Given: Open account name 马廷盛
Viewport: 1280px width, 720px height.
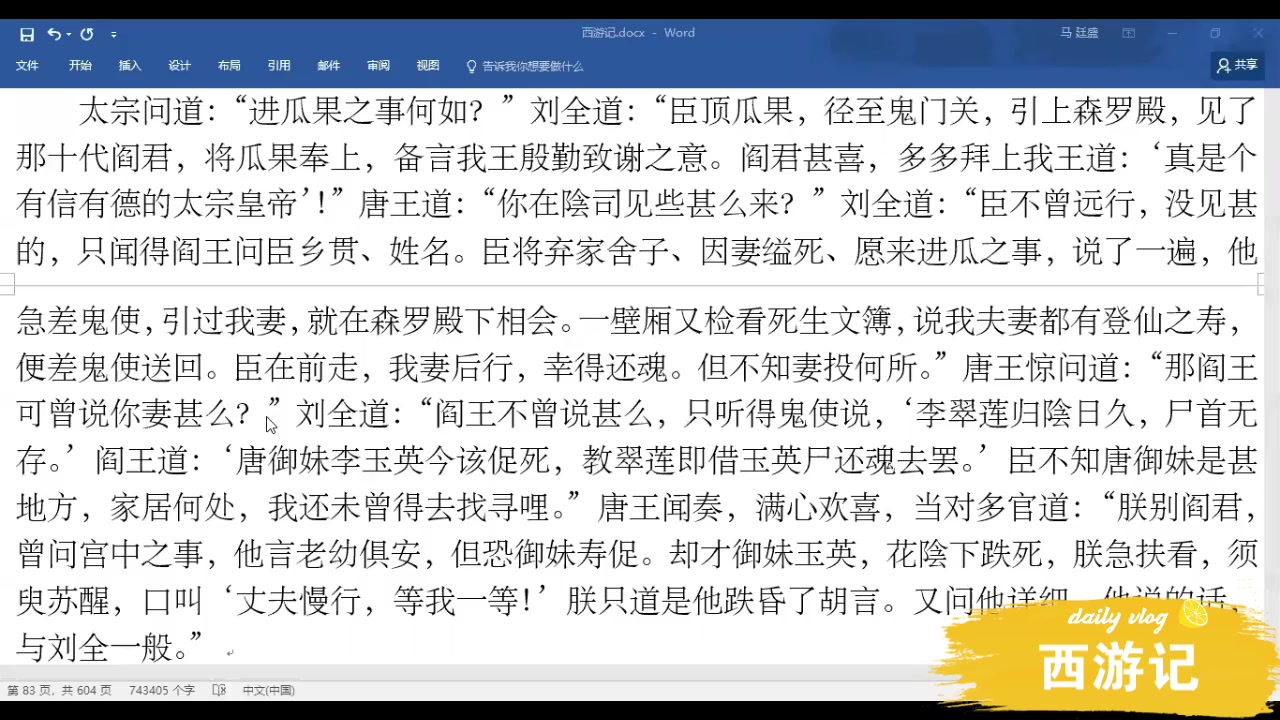Looking at the screenshot, I should point(1079,33).
